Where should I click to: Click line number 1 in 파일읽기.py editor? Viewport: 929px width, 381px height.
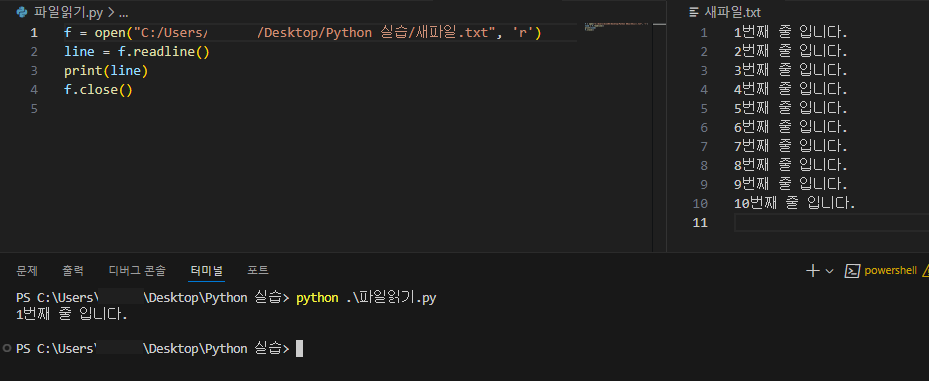tap(34, 33)
